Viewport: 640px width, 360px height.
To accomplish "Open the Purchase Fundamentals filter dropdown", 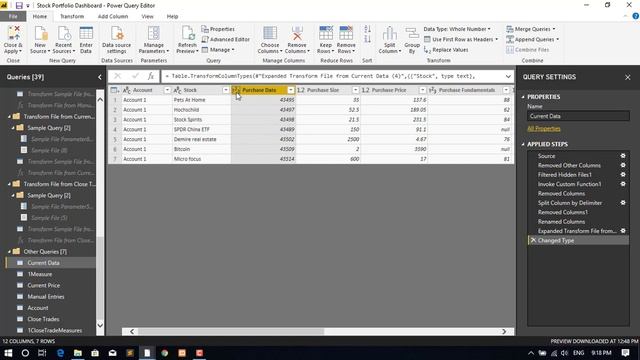I will [506, 90].
